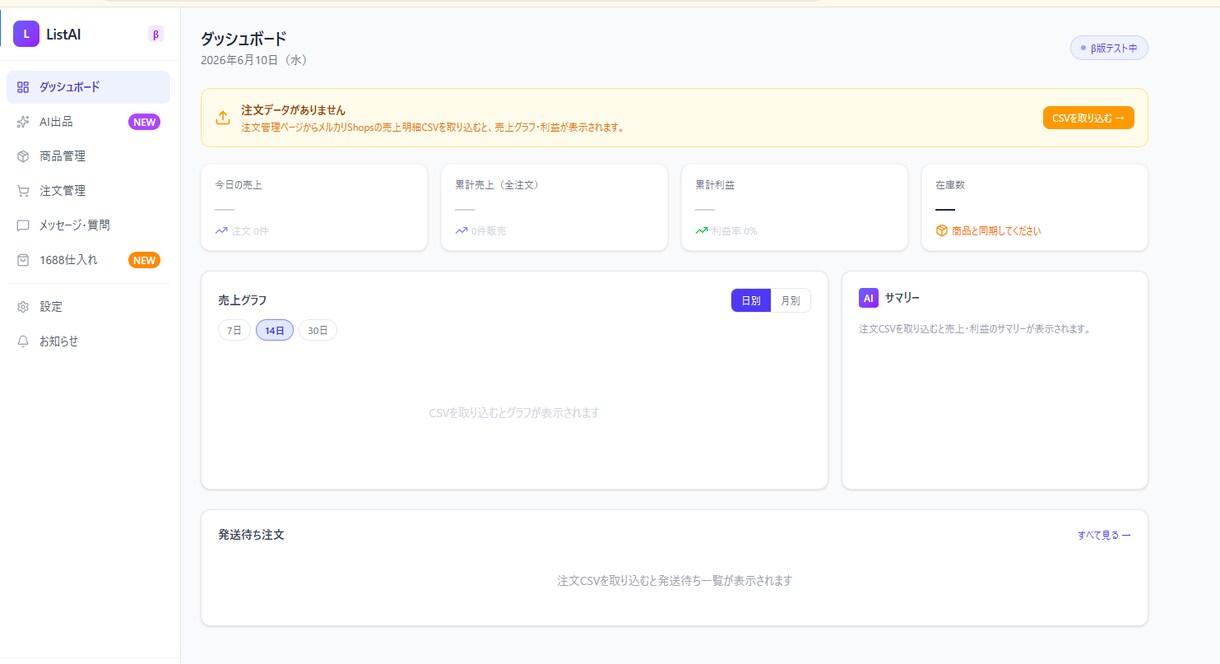
Task: Click the 1688仕入れ shopping bag icon
Action: (23, 260)
